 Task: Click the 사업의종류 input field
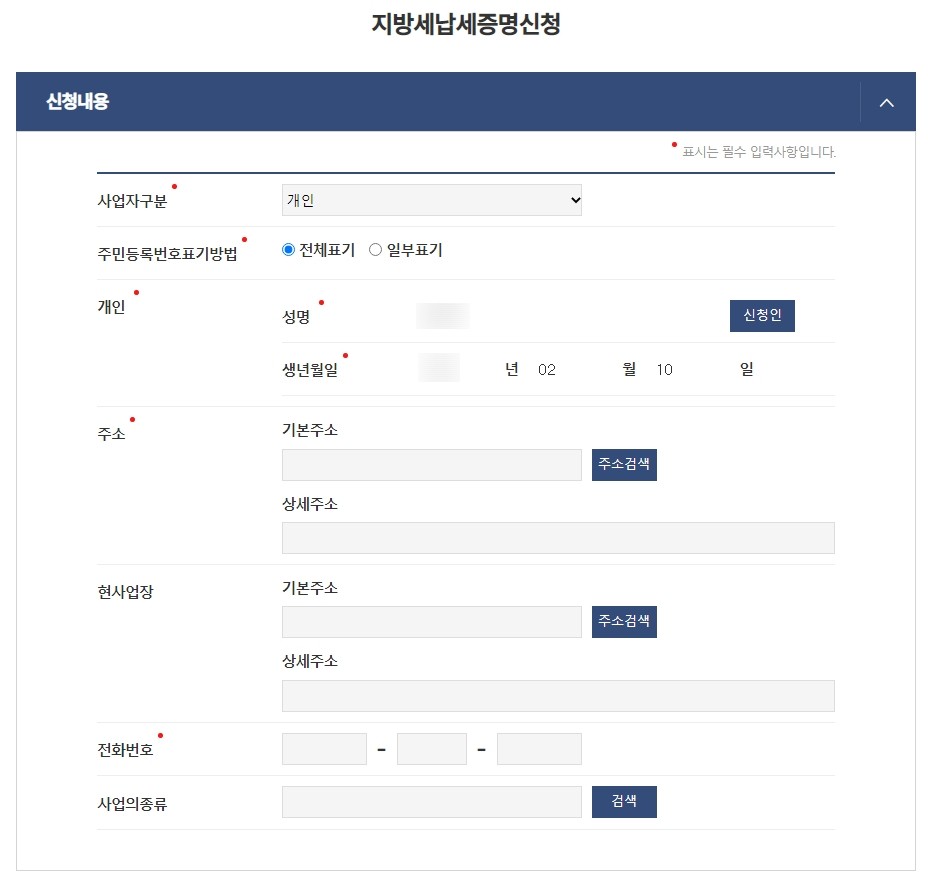(431, 802)
